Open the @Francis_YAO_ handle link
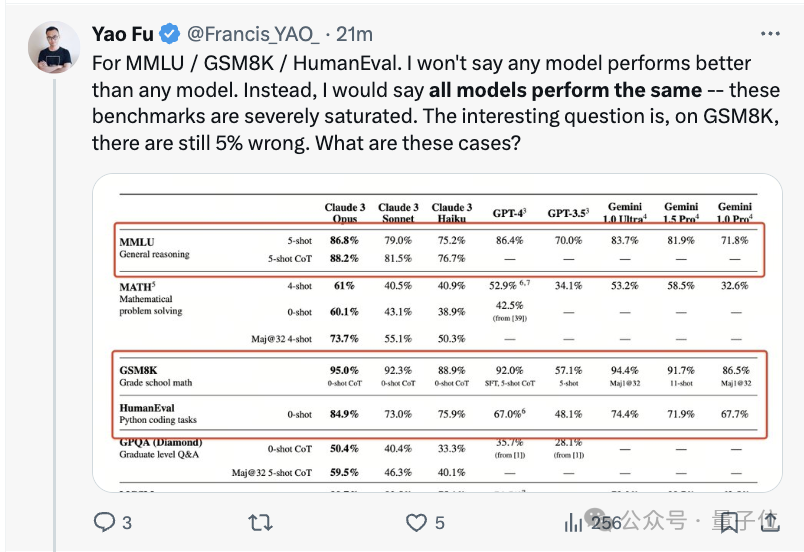This screenshot has height=552, width=804. tap(254, 34)
